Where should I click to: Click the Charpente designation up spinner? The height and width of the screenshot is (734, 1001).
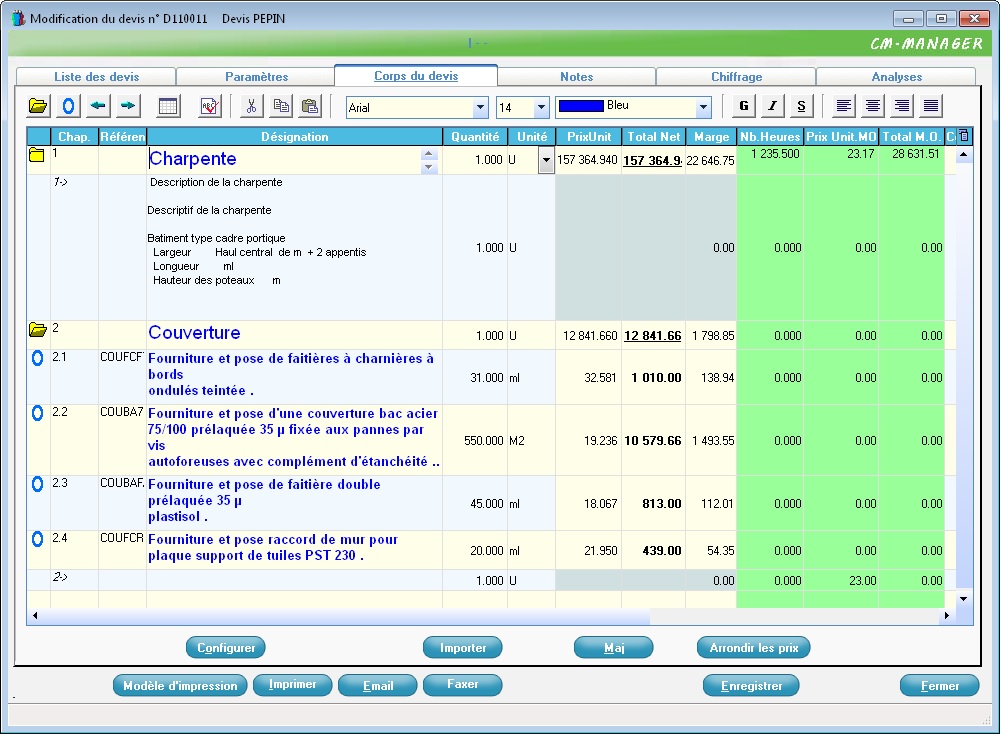pos(429,154)
